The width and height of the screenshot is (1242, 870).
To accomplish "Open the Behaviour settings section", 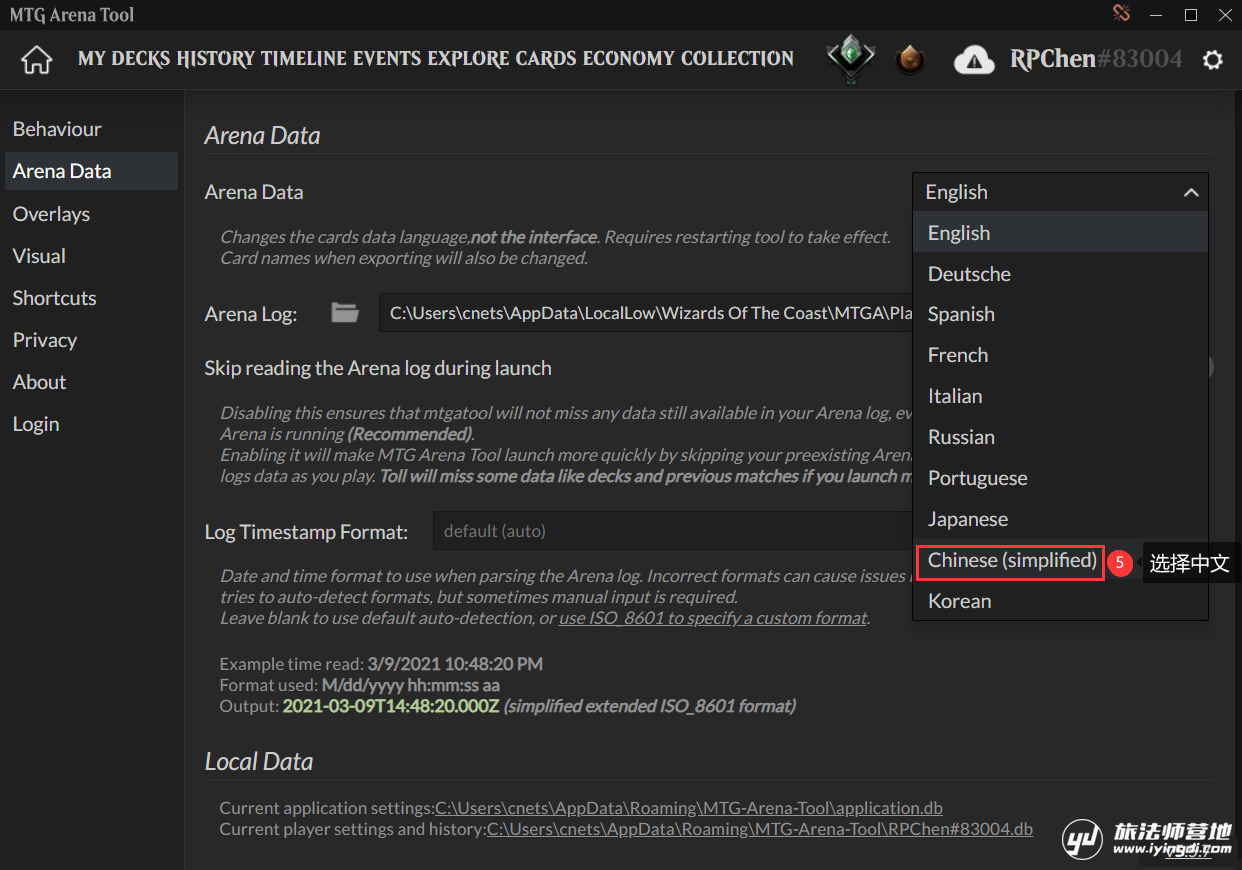I will 91,129.
